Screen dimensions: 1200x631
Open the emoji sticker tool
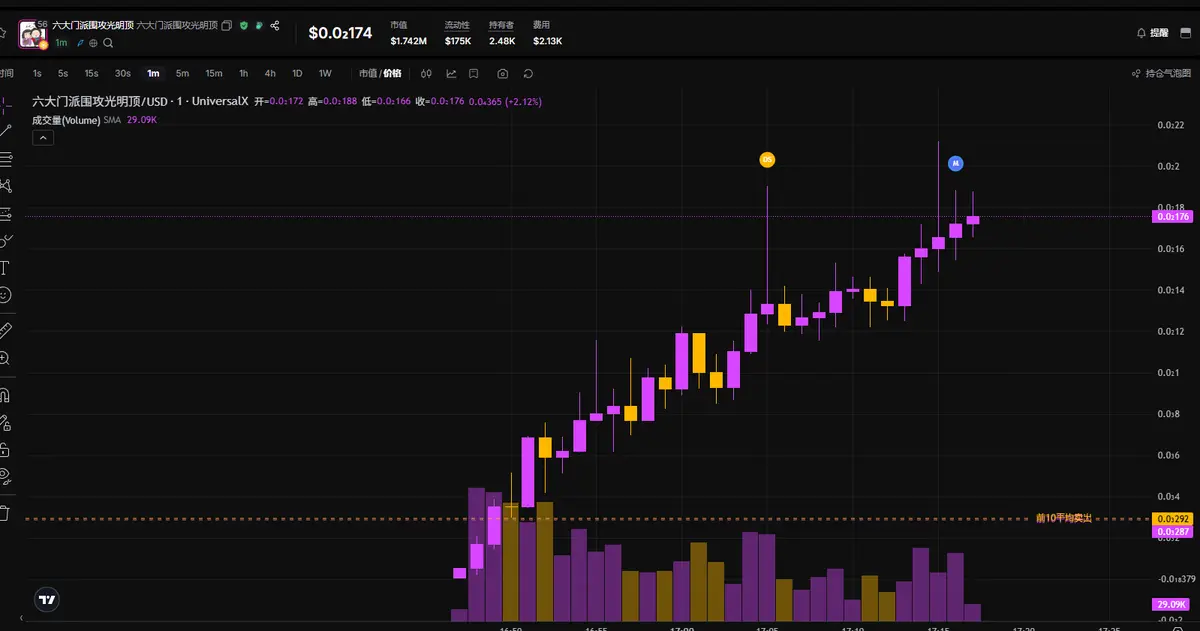click(x=5, y=295)
